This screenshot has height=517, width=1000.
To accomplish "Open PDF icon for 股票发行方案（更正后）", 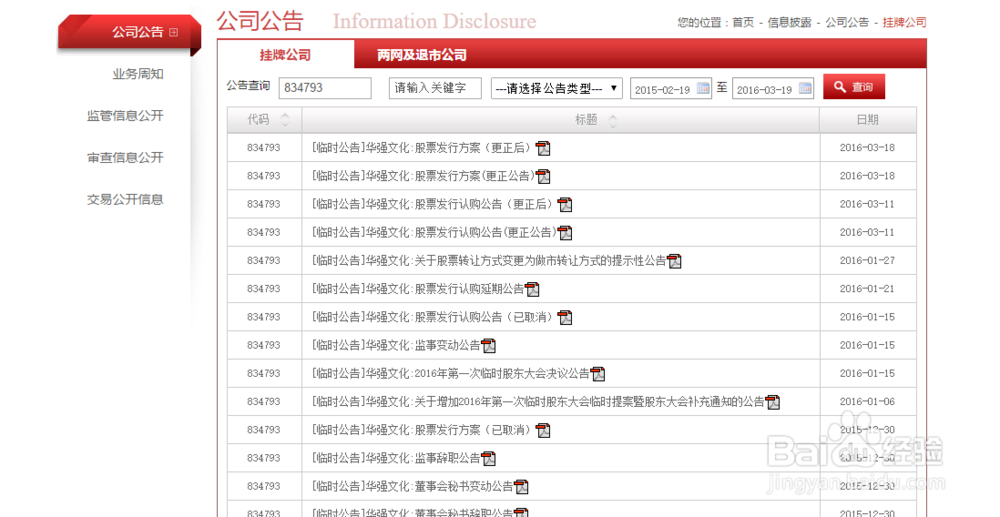I will [543, 148].
